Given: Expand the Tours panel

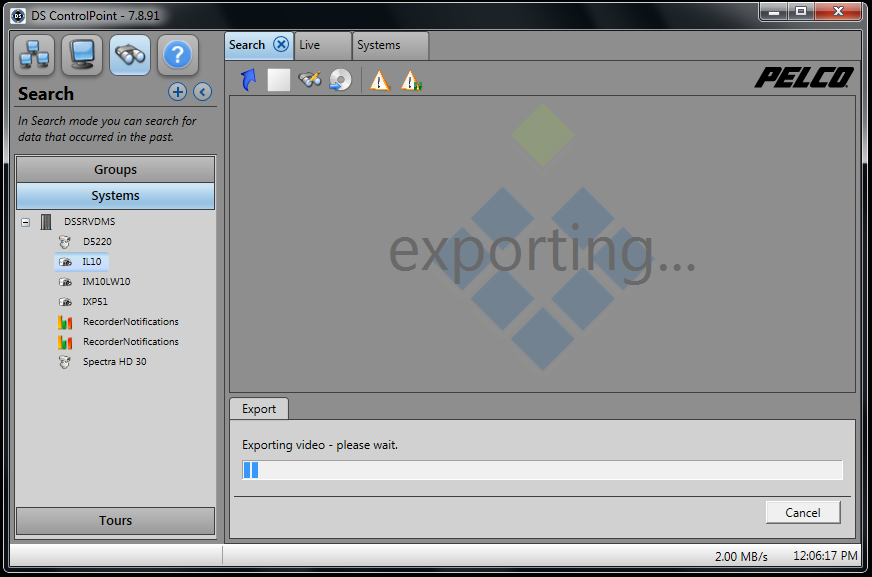Looking at the screenshot, I should click(115, 521).
